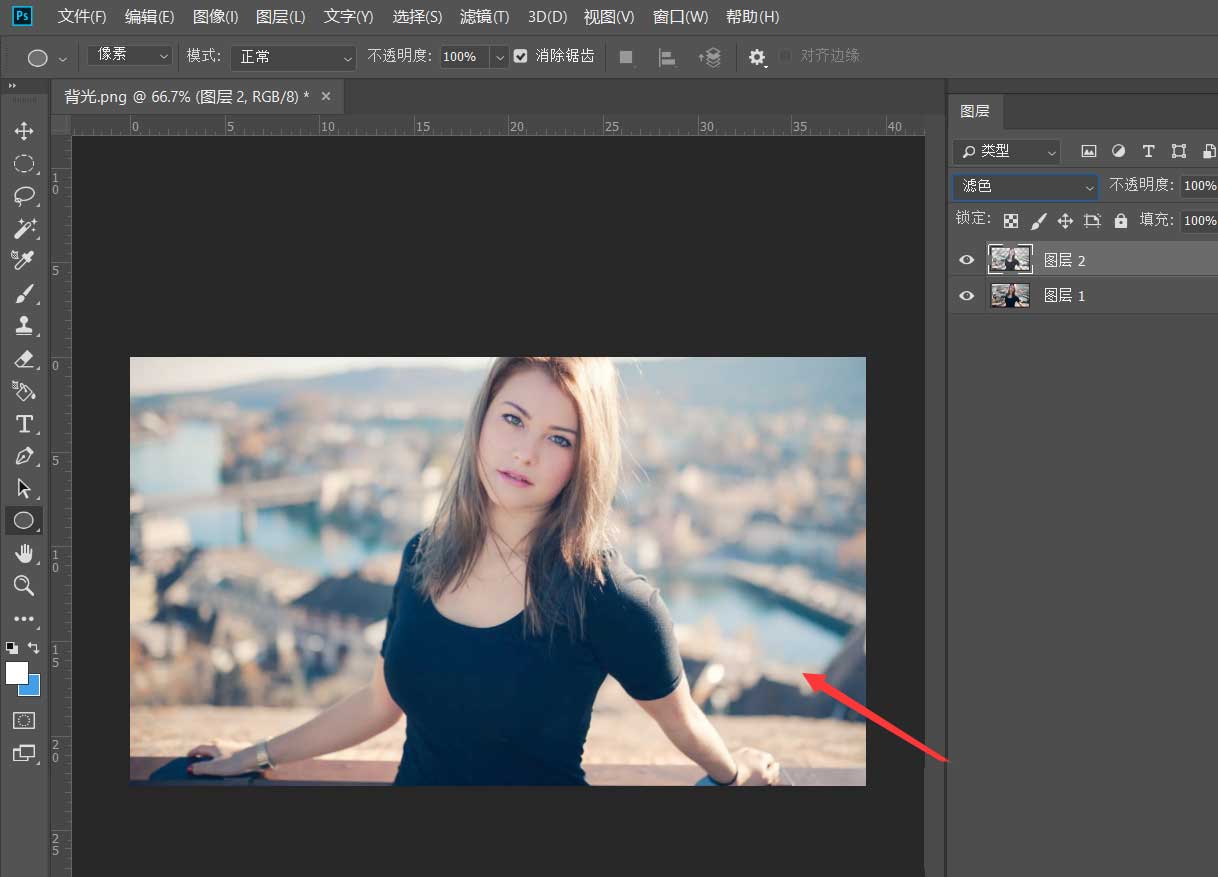Lock all properties of the selected layer

click(1120, 220)
